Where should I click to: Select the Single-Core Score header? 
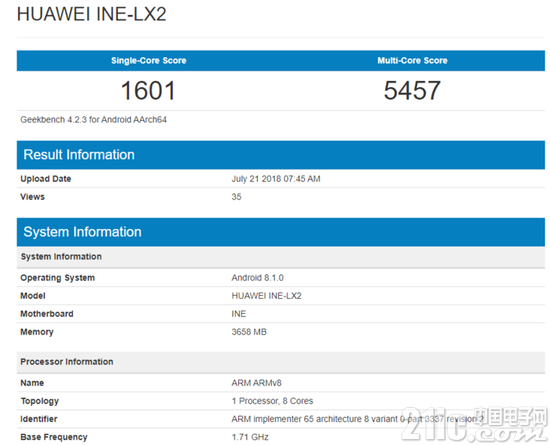click(x=149, y=60)
